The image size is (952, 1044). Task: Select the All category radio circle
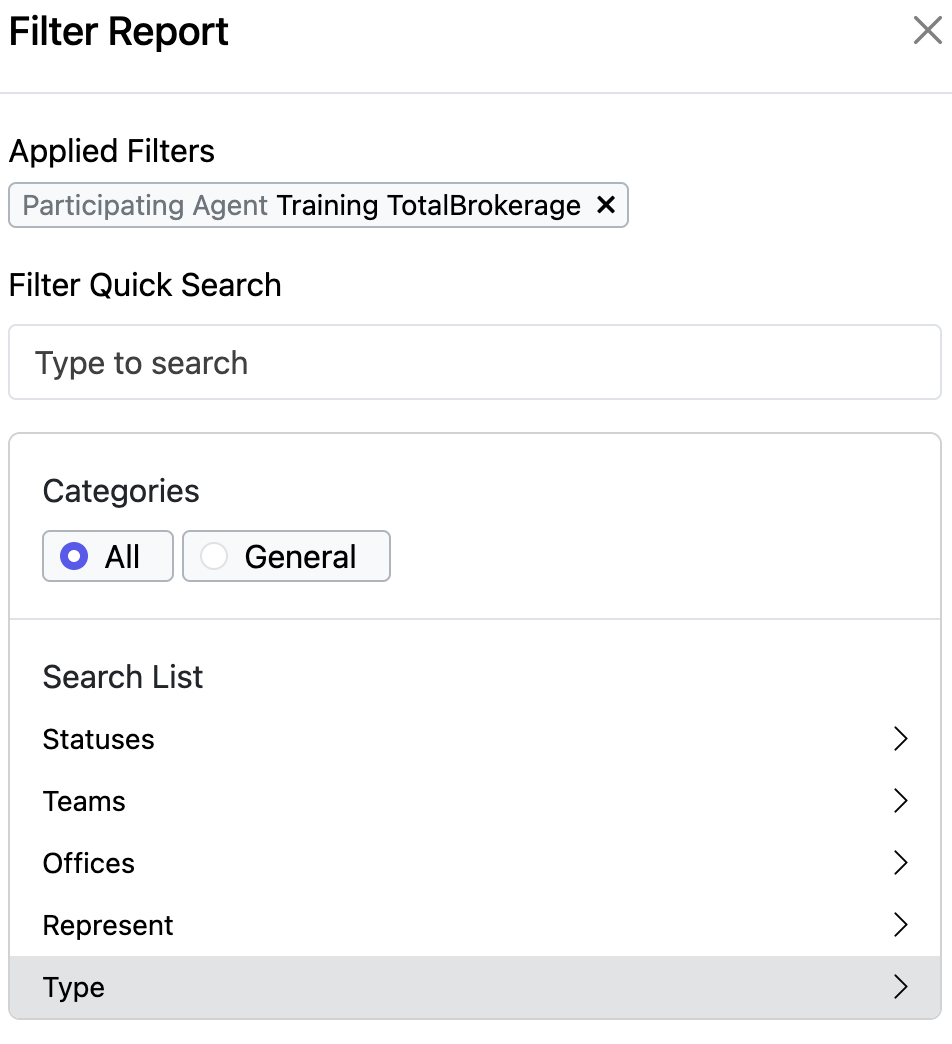pos(74,556)
